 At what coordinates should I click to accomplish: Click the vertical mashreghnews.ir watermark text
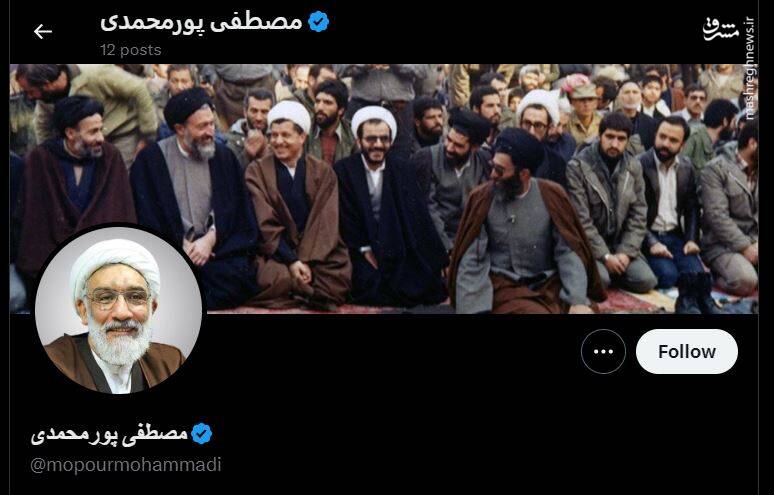[750, 68]
